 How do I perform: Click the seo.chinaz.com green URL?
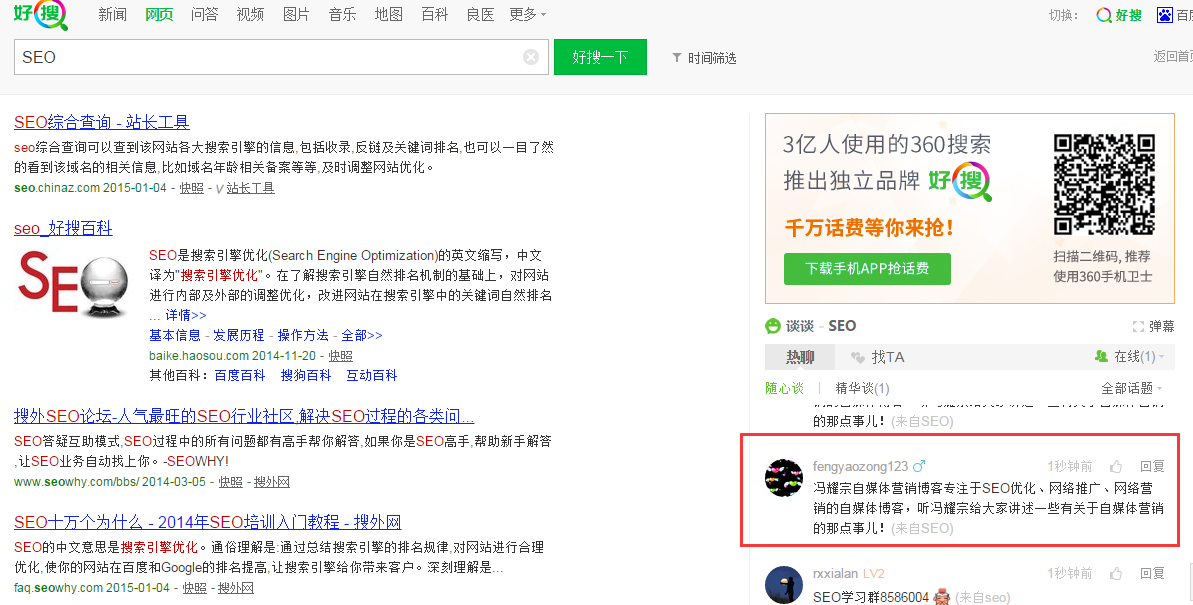tap(57, 188)
